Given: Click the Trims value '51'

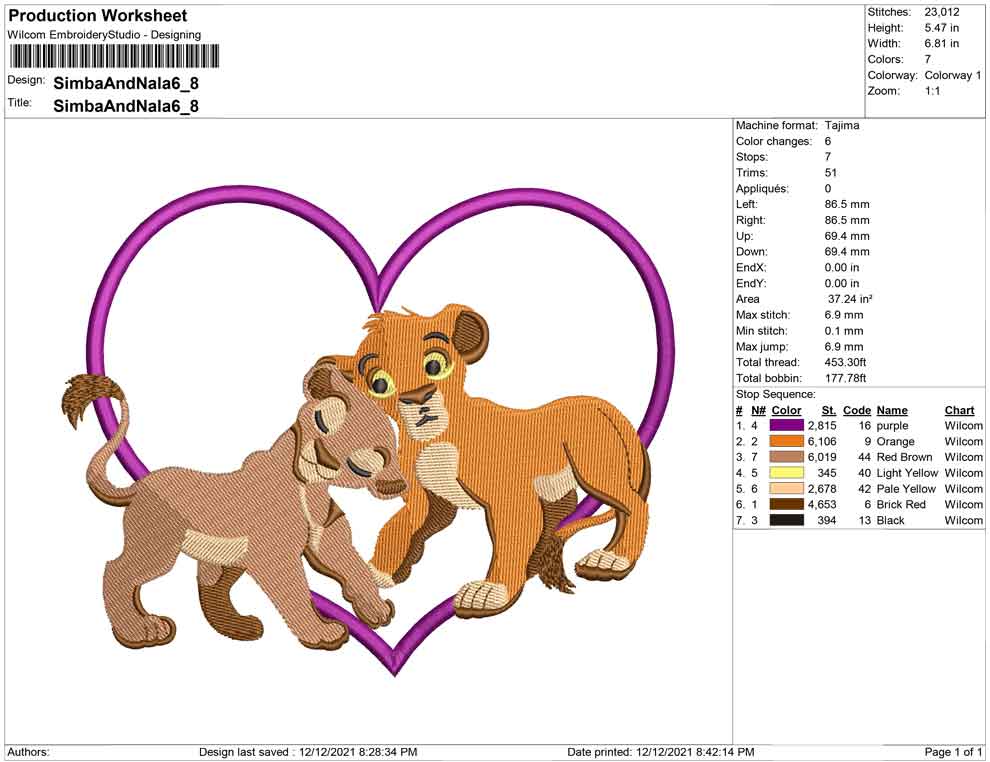Looking at the screenshot, I should point(831,172).
